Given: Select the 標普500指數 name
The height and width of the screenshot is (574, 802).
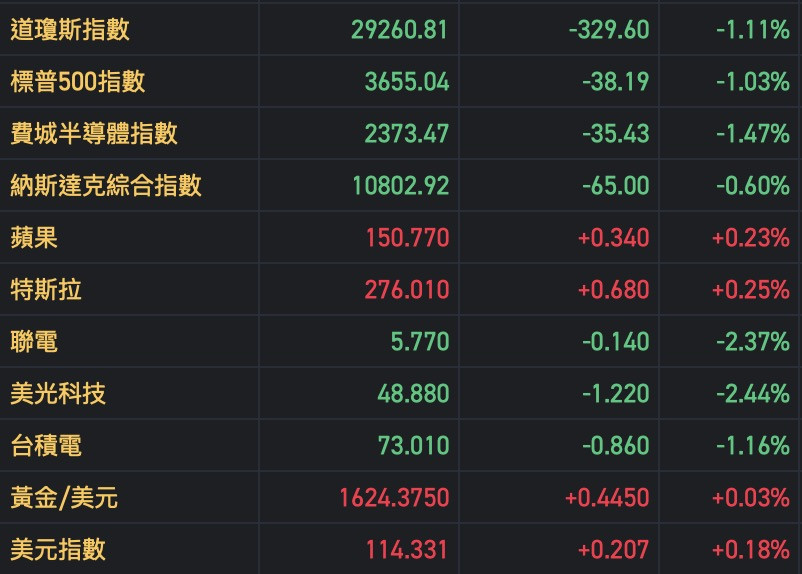Looking at the screenshot, I should [77, 81].
